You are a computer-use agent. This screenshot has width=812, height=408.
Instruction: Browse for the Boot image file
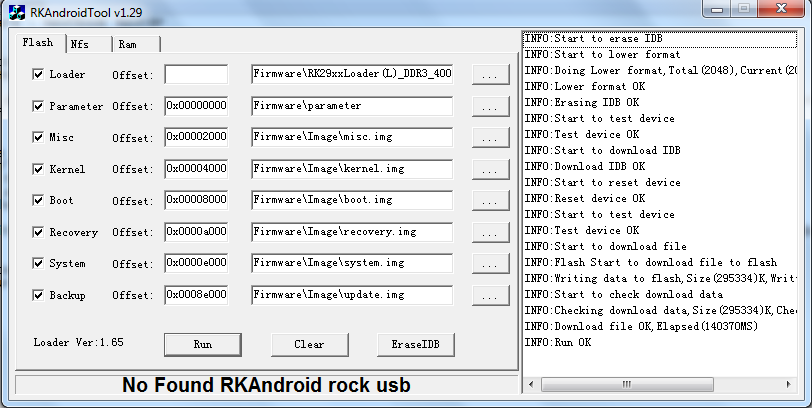490,201
